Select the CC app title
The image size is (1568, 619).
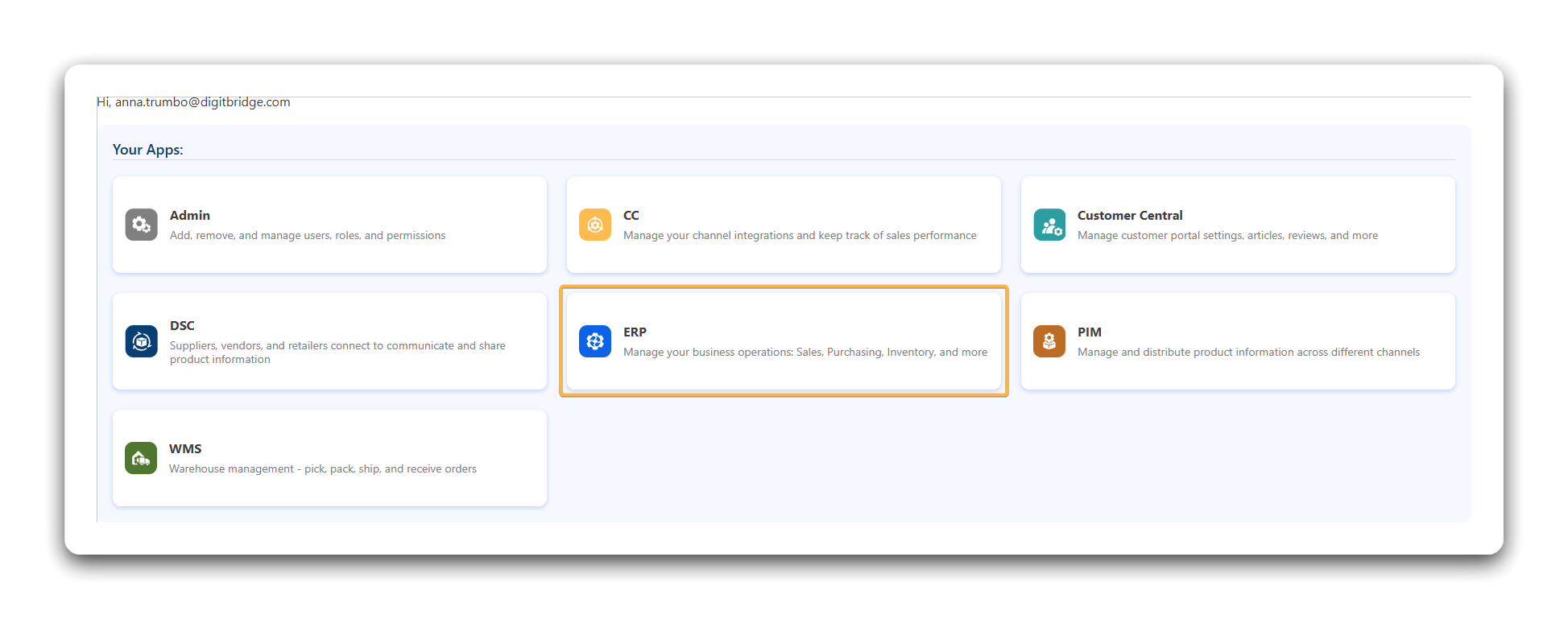[x=631, y=215]
